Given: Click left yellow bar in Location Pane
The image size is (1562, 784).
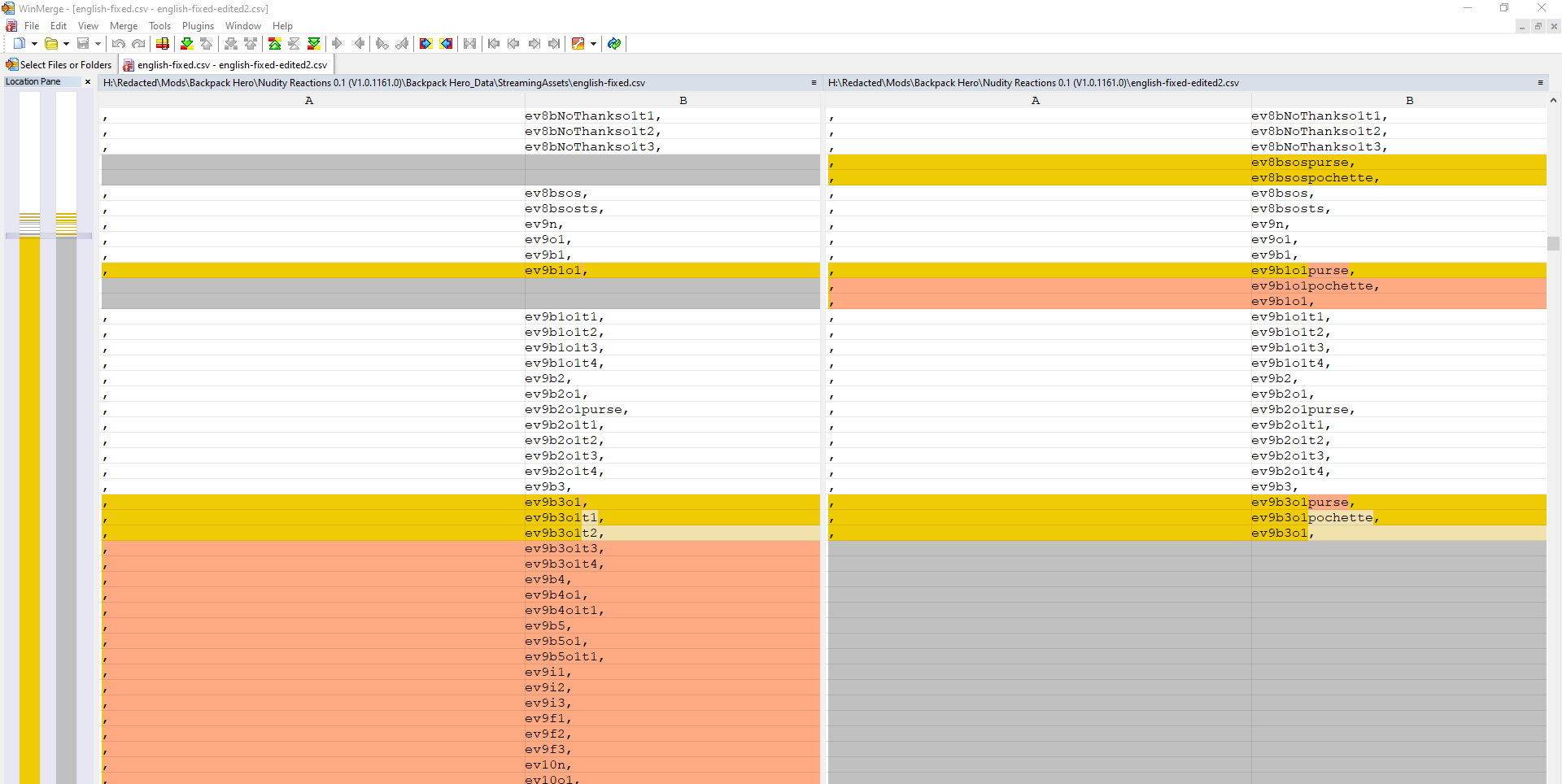Looking at the screenshot, I should point(29,510).
